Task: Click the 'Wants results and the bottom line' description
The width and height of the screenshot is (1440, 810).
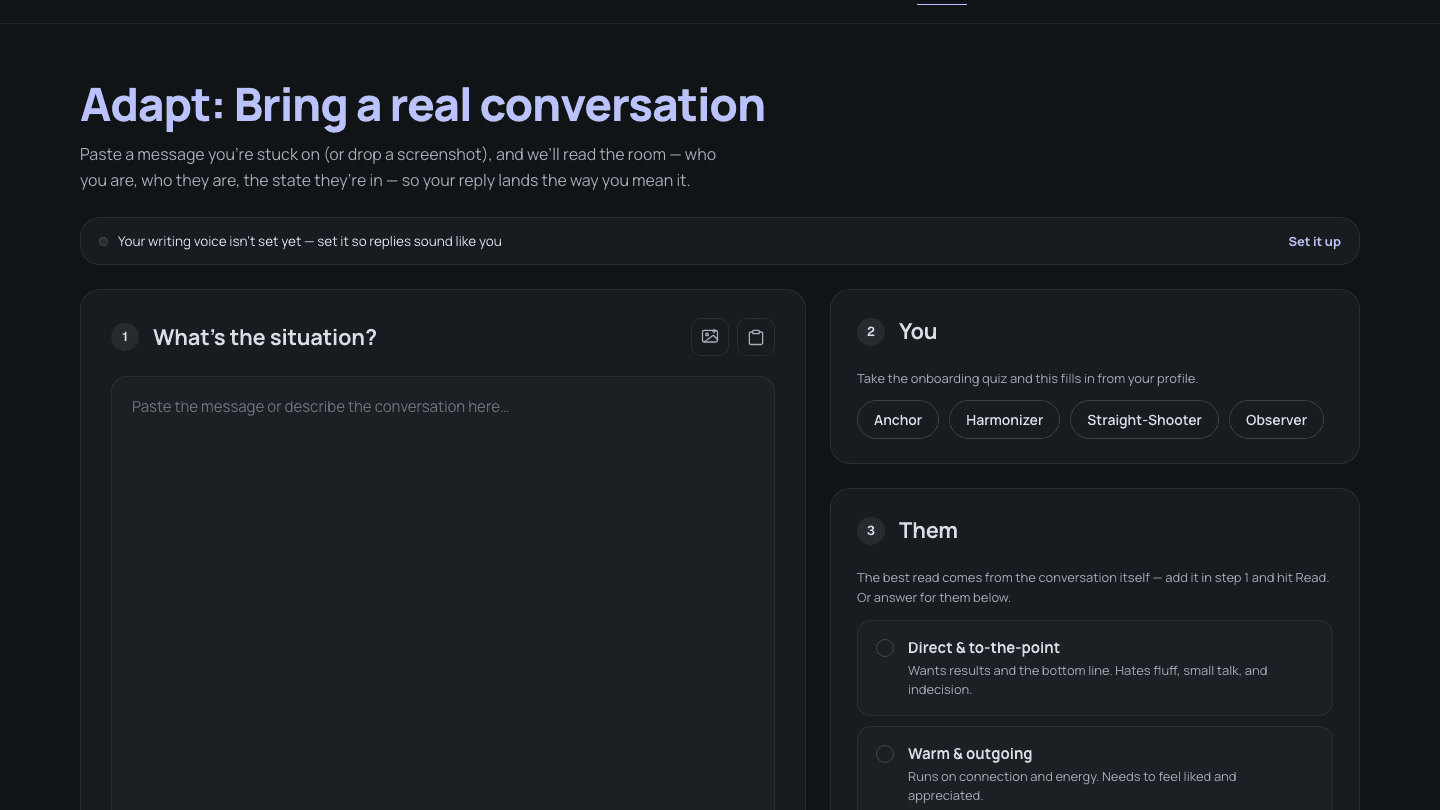Action: 1087,680
